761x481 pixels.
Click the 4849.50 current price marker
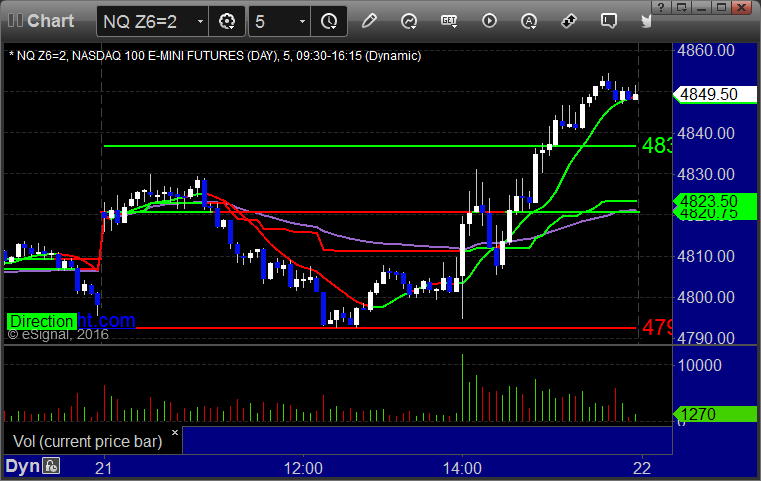tap(714, 94)
